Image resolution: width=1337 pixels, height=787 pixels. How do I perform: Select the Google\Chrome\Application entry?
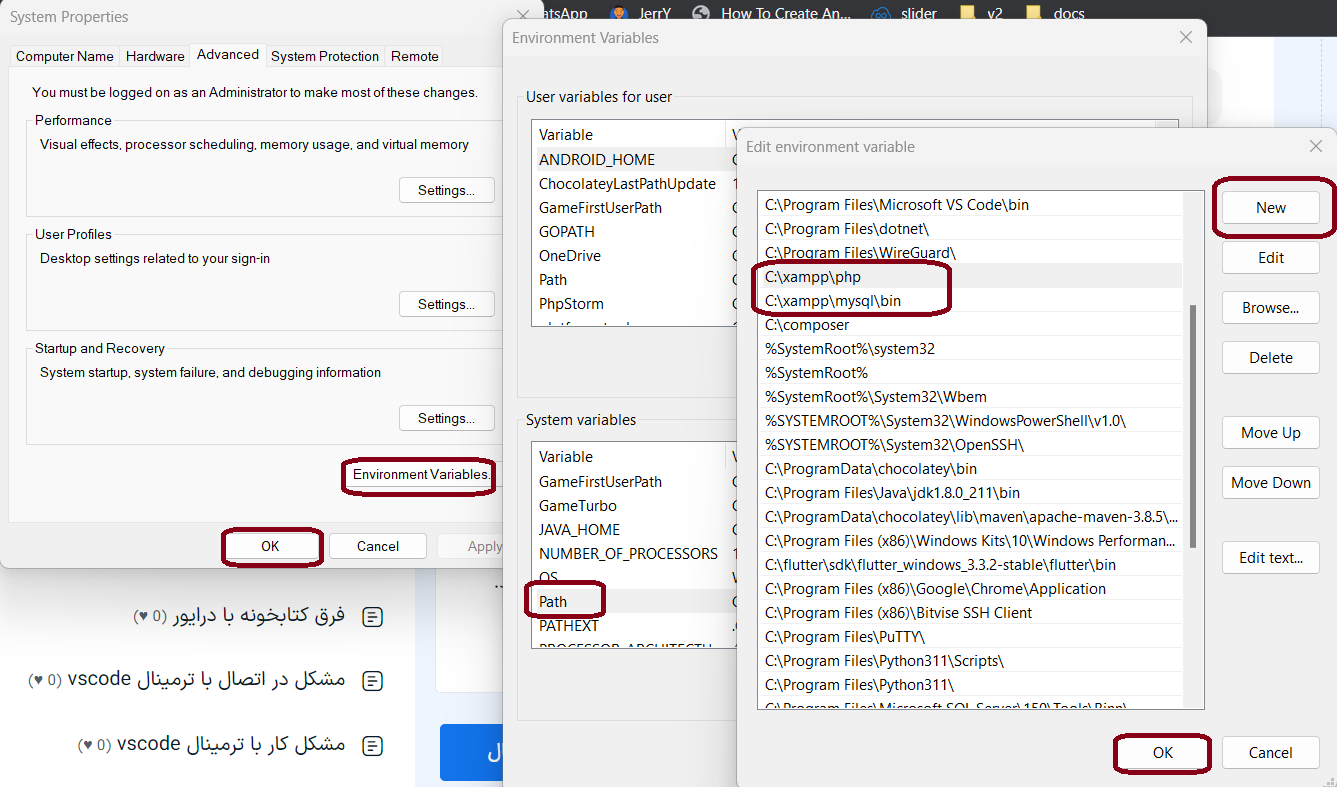click(969, 588)
